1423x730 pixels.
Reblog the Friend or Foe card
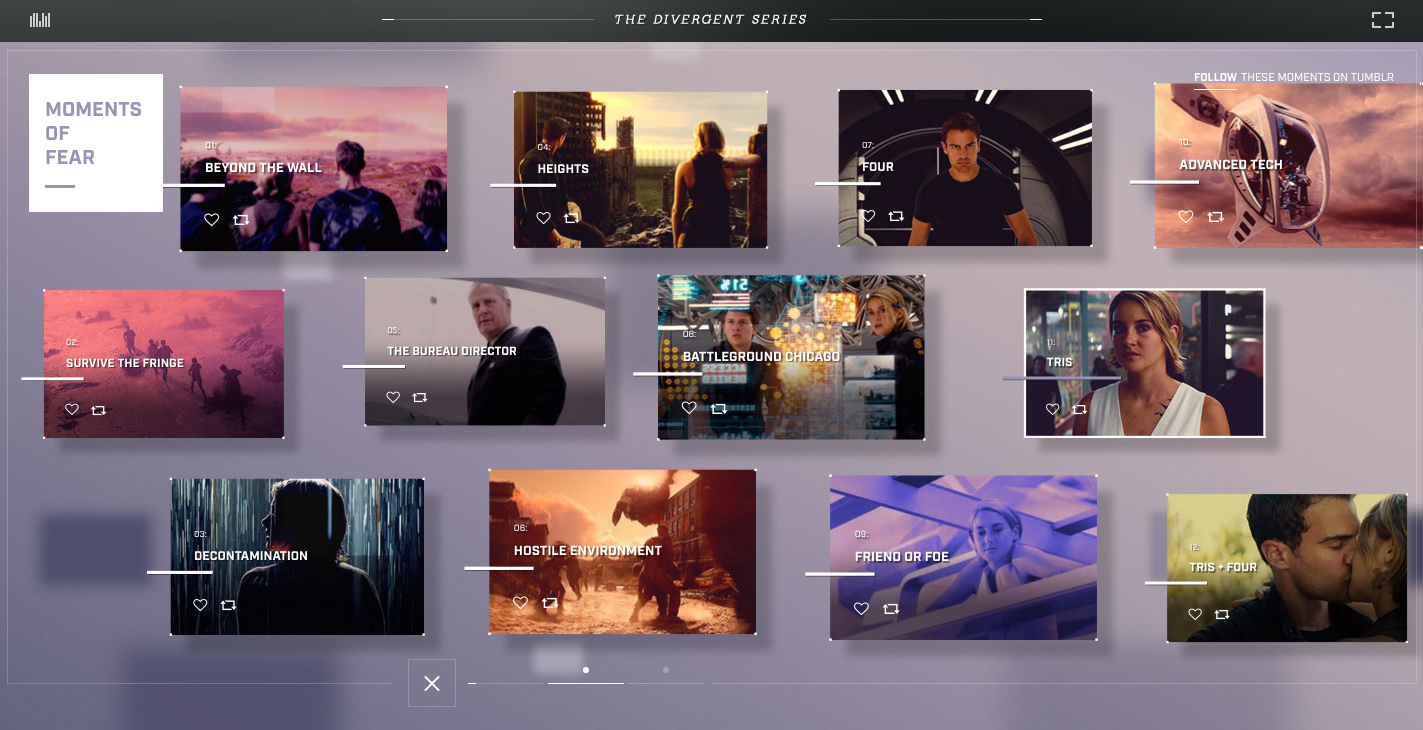point(891,608)
